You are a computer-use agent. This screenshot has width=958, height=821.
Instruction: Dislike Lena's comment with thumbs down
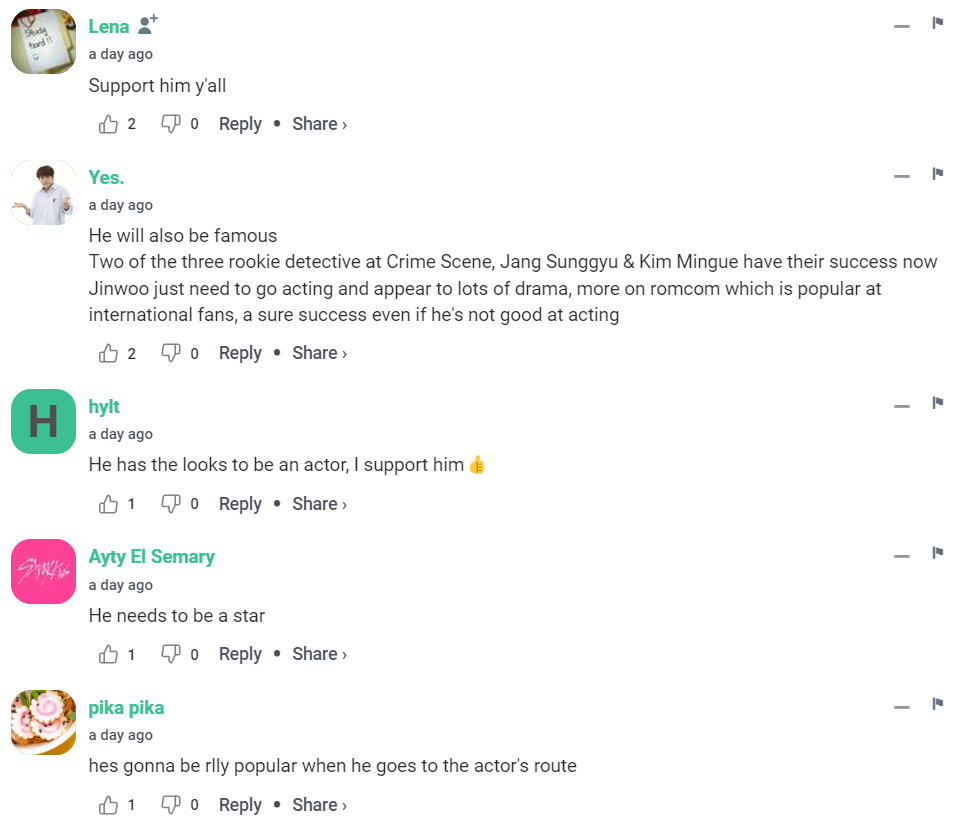click(171, 124)
